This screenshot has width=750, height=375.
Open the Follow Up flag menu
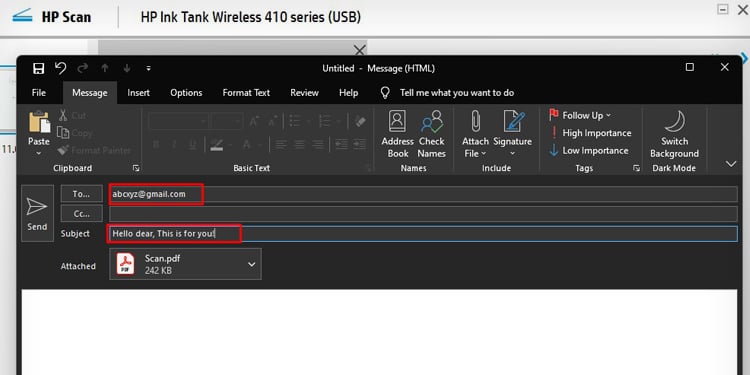click(x=580, y=115)
